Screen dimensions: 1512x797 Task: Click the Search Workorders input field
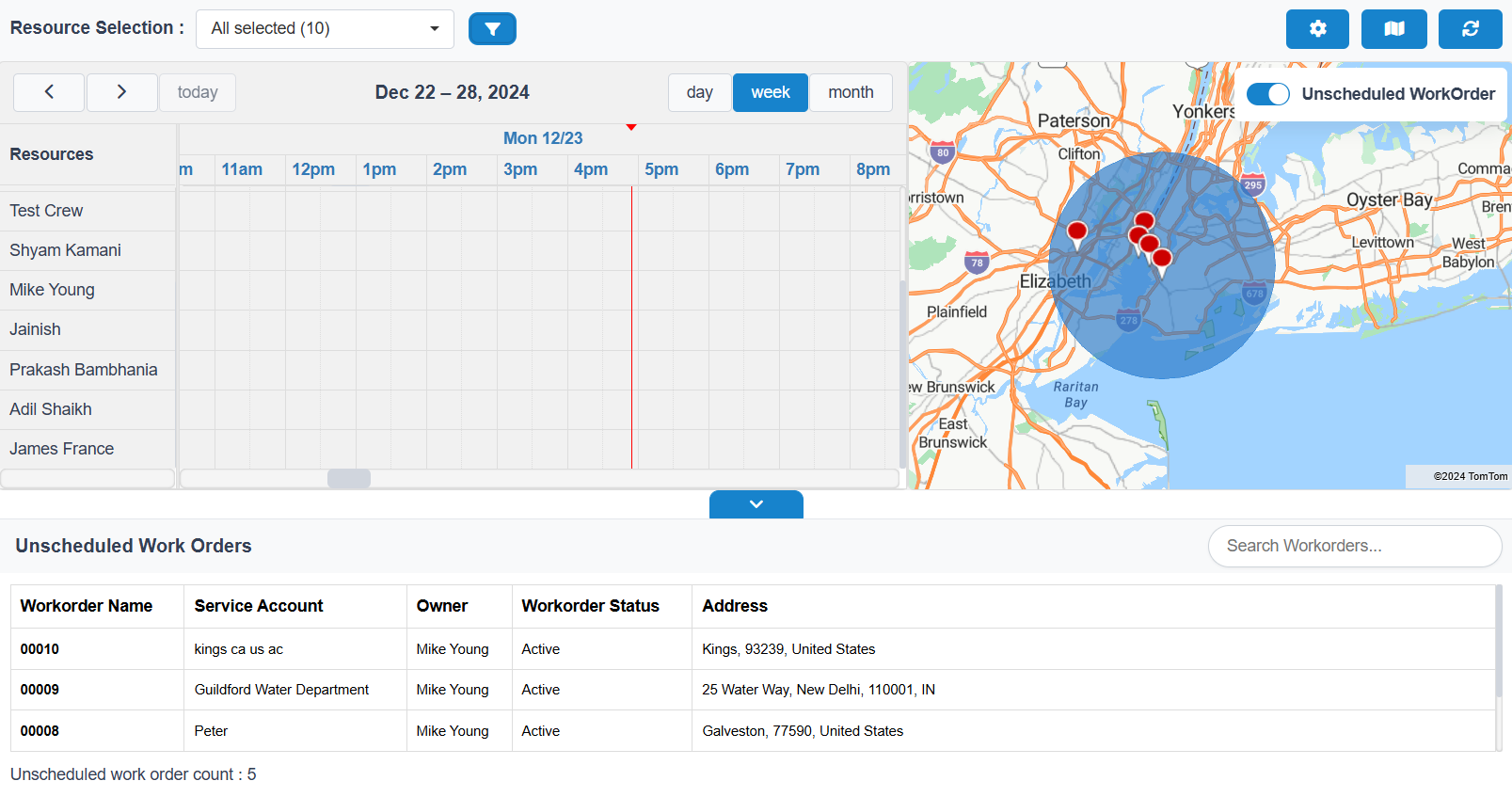pos(1355,546)
